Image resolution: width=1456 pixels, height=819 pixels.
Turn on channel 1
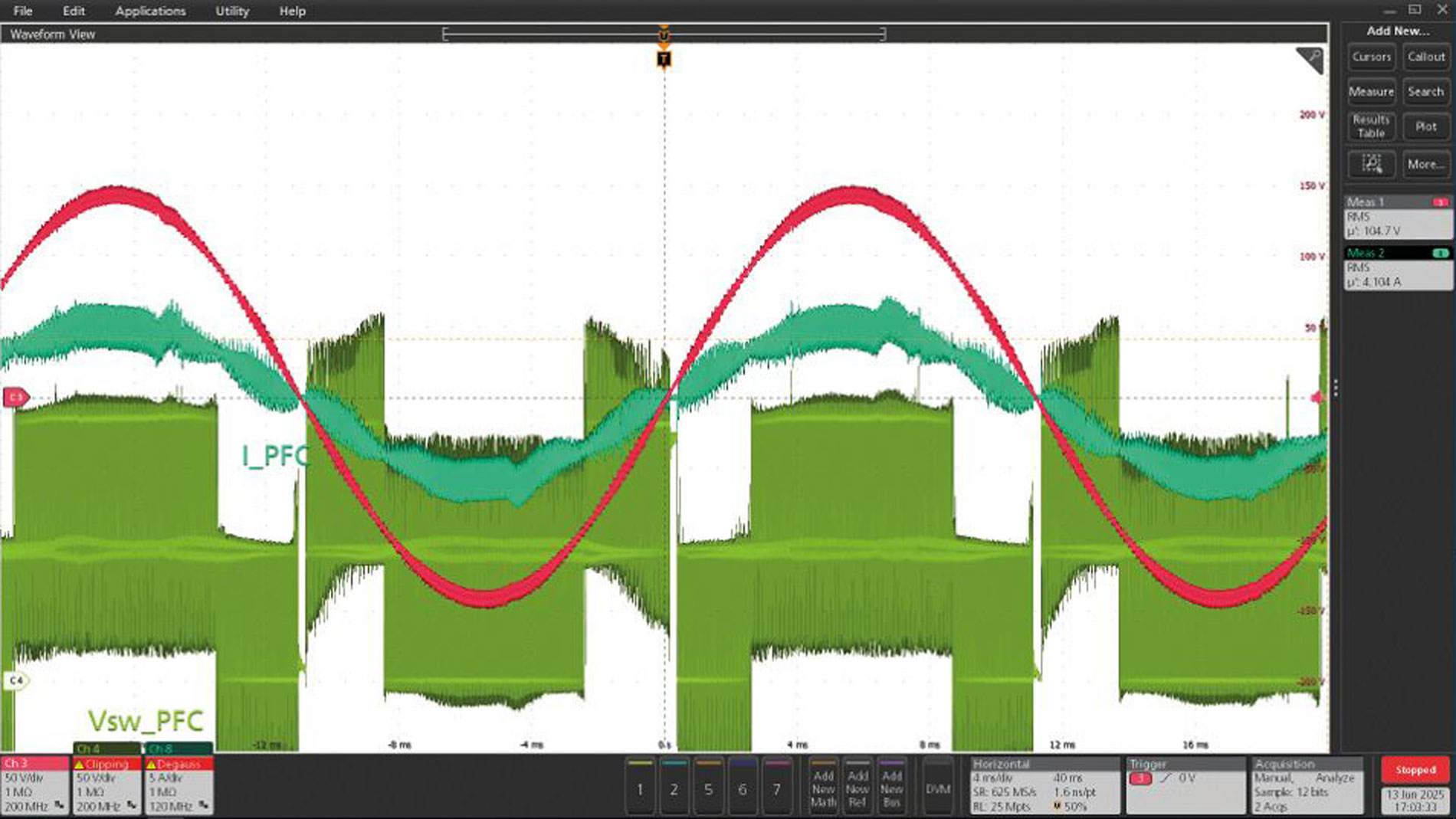pyautogui.click(x=640, y=787)
